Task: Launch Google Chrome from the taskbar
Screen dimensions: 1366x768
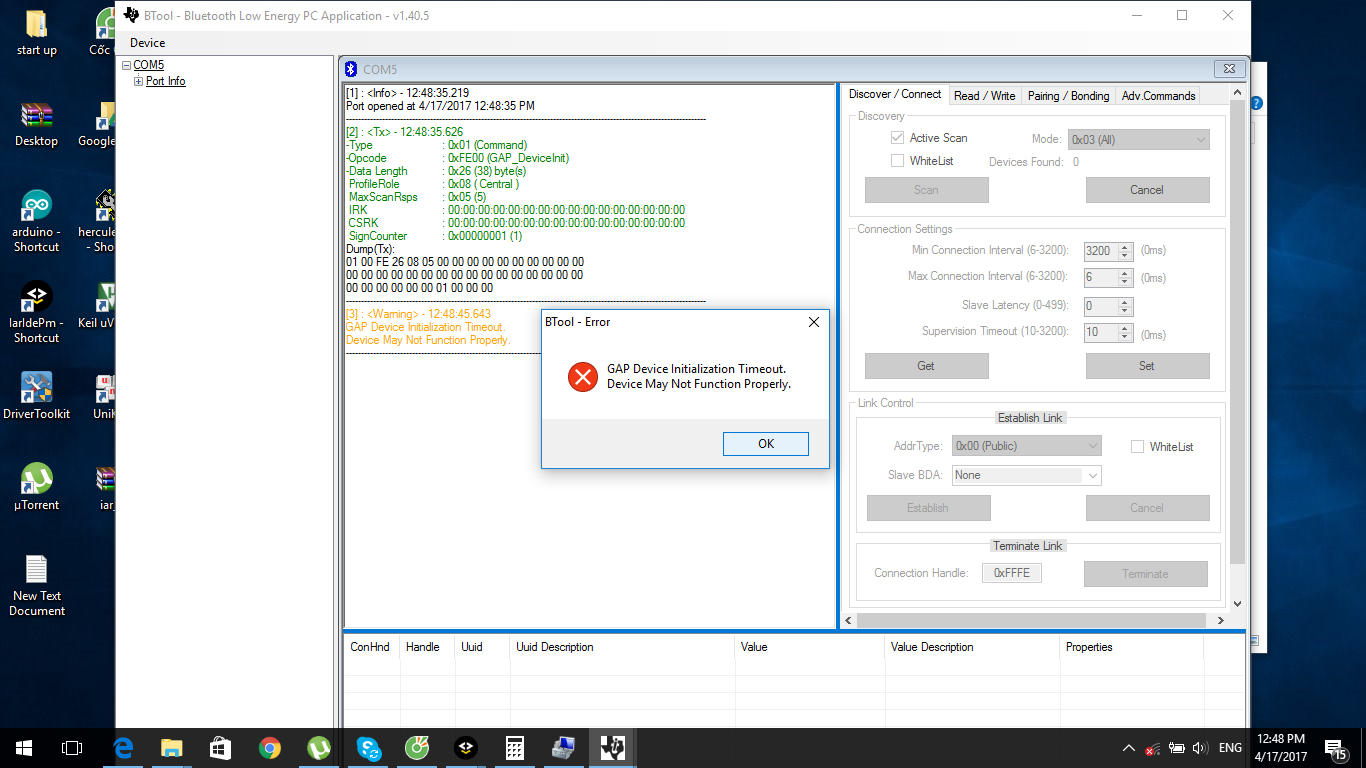Action: coord(270,747)
